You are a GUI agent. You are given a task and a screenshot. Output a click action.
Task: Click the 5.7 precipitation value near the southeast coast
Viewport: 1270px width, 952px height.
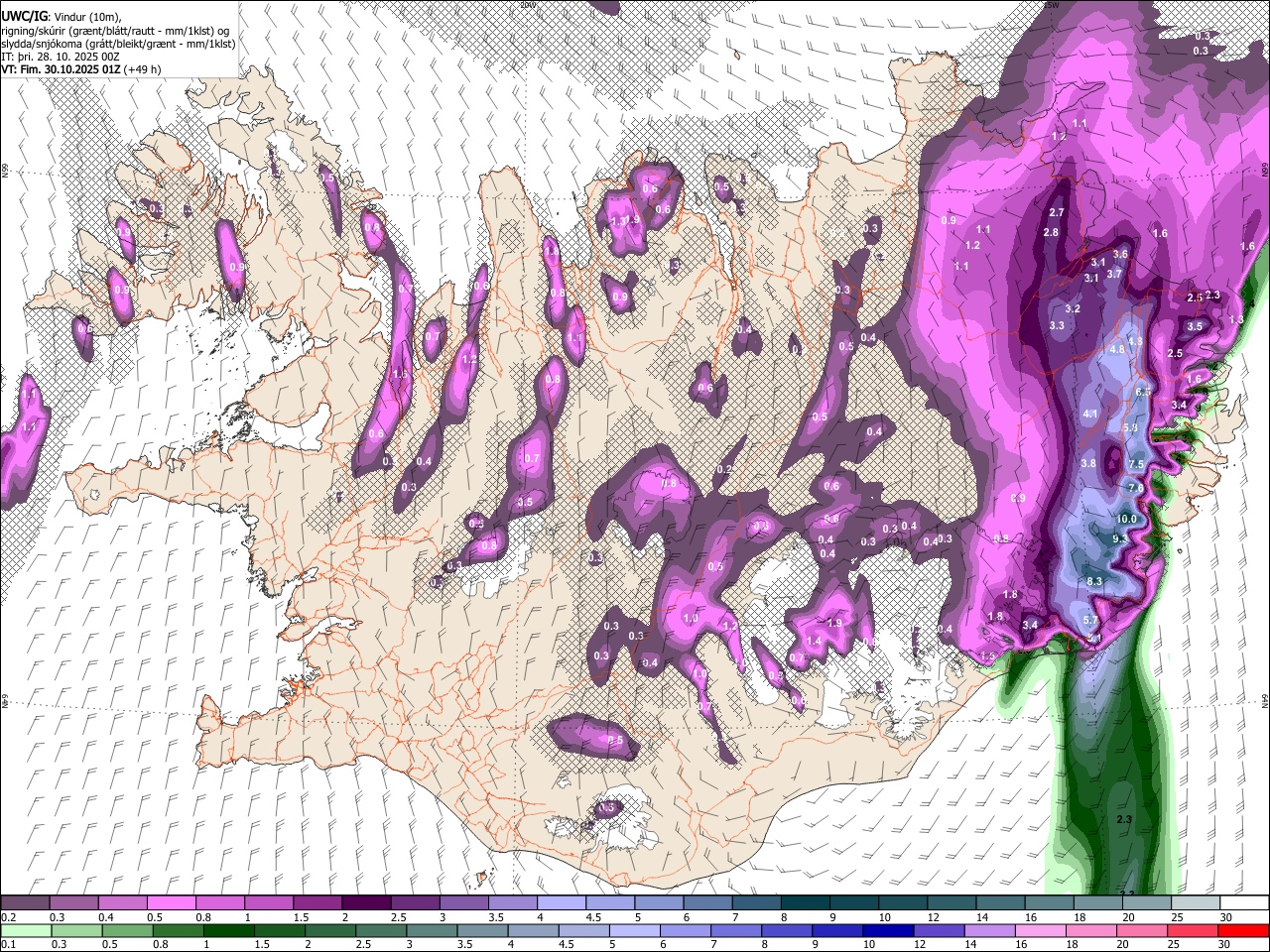(x=1090, y=621)
